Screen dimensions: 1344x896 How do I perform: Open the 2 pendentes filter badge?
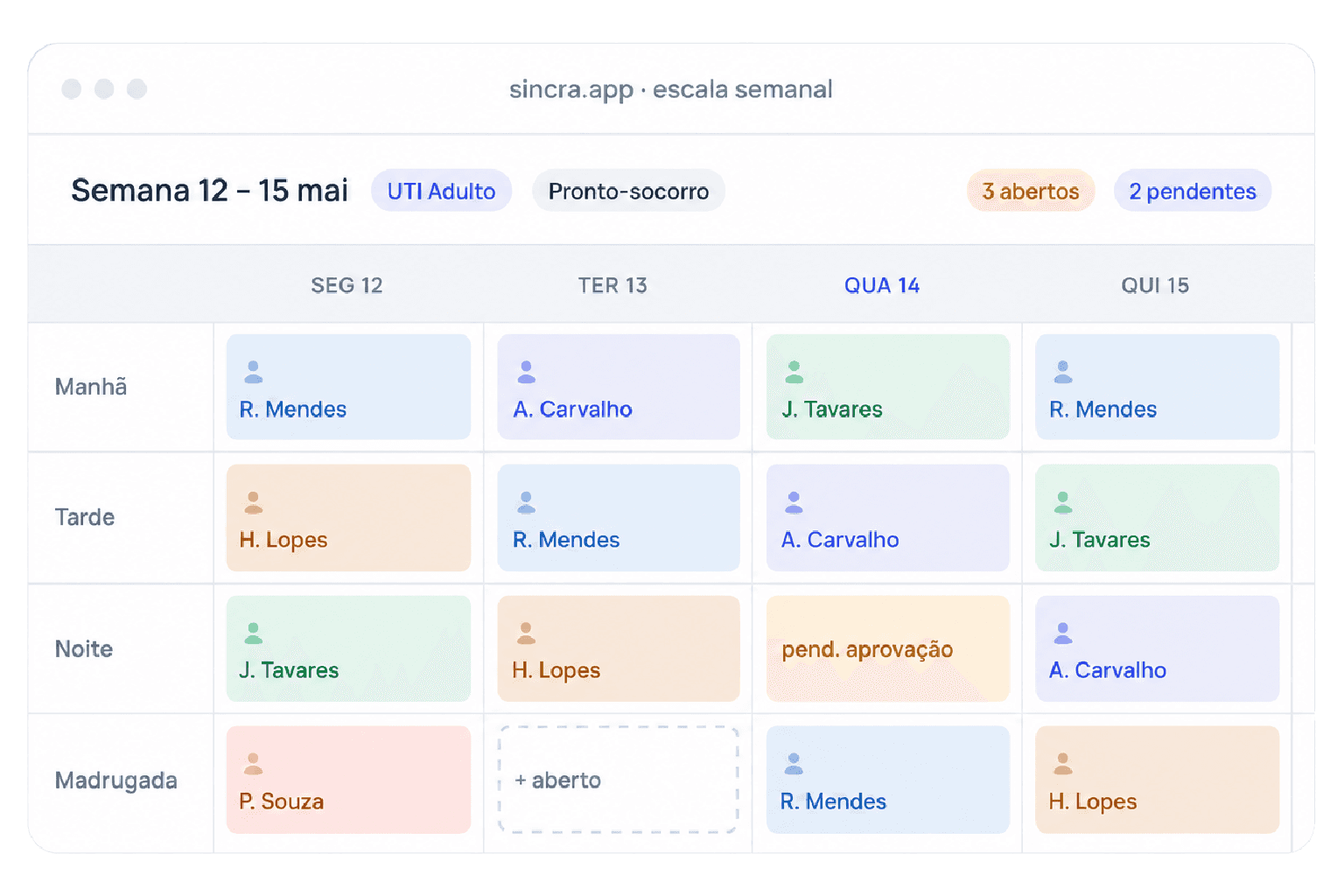pyautogui.click(x=1192, y=191)
